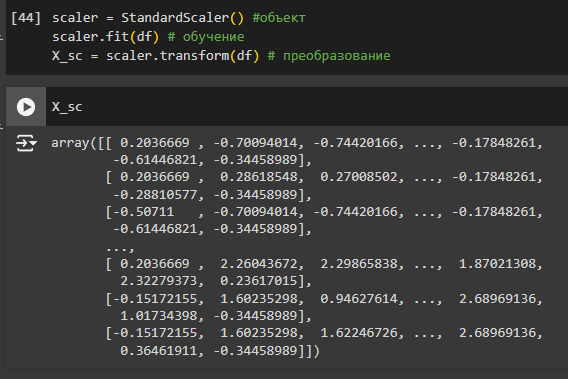Select the execution count [44] label
The image size is (568, 379).
click(x=26, y=18)
